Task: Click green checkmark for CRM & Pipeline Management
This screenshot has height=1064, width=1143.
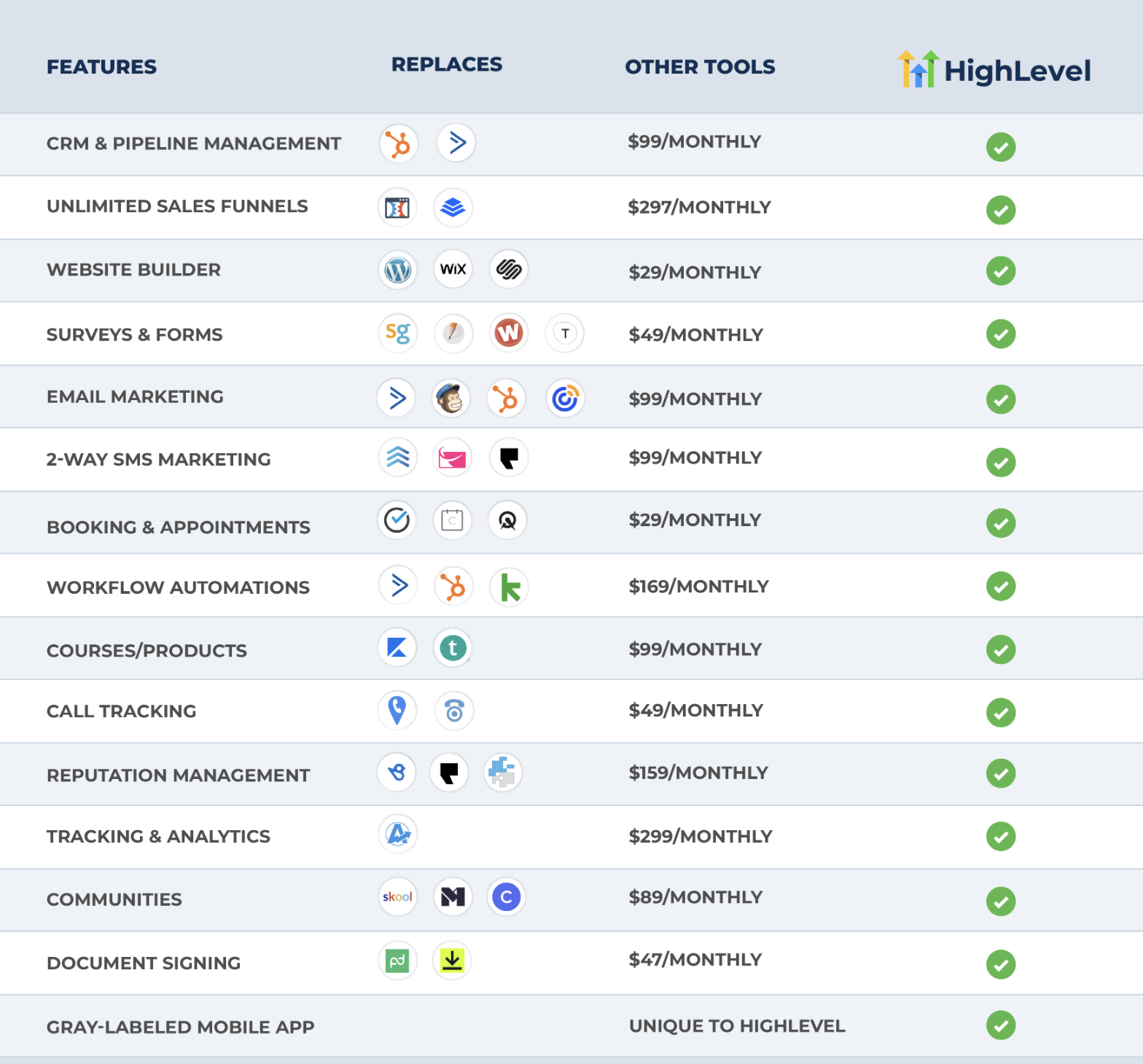Action: click(1001, 147)
